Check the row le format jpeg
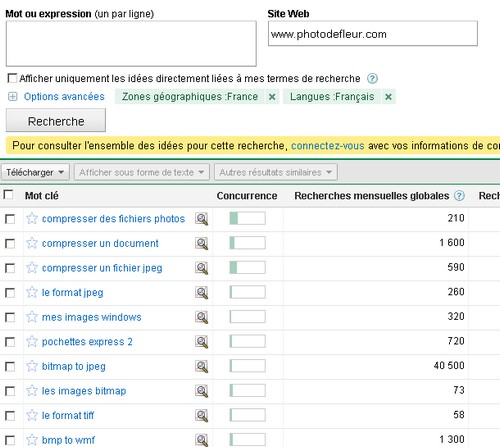500x447 pixels. [10, 293]
